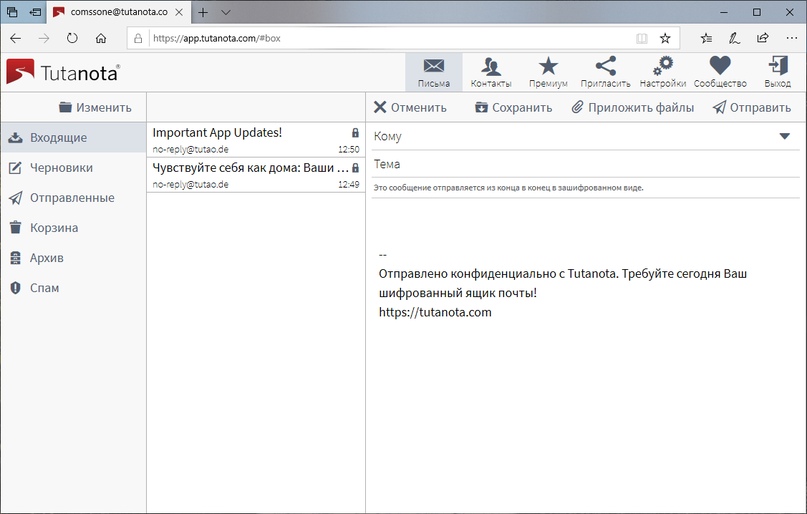Save the draft with Сохранить

pyautogui.click(x=513, y=108)
